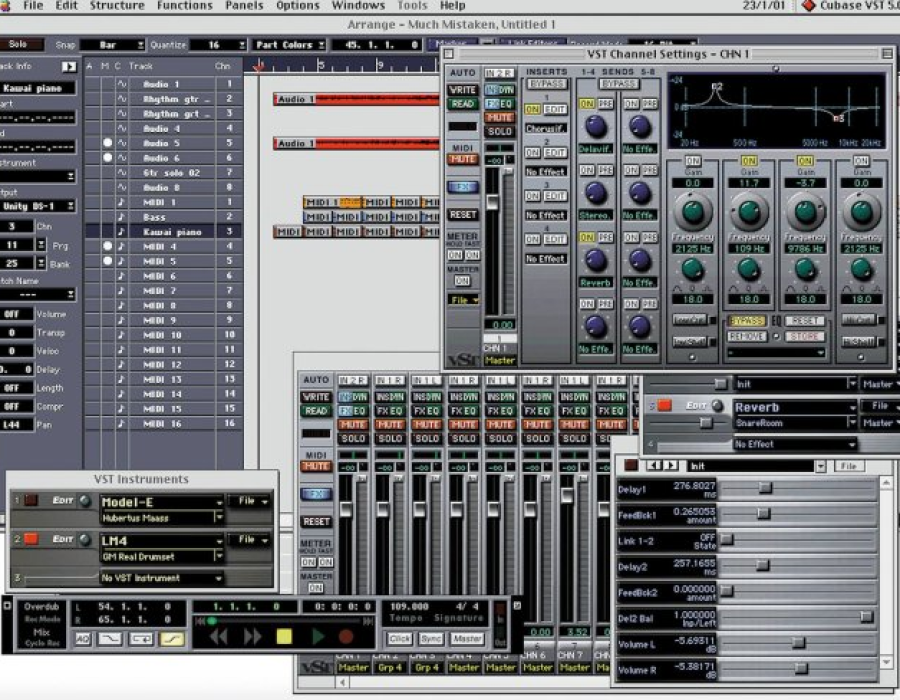
Task: Toggle mute dot on Audio 5 track
Action: click(x=107, y=143)
